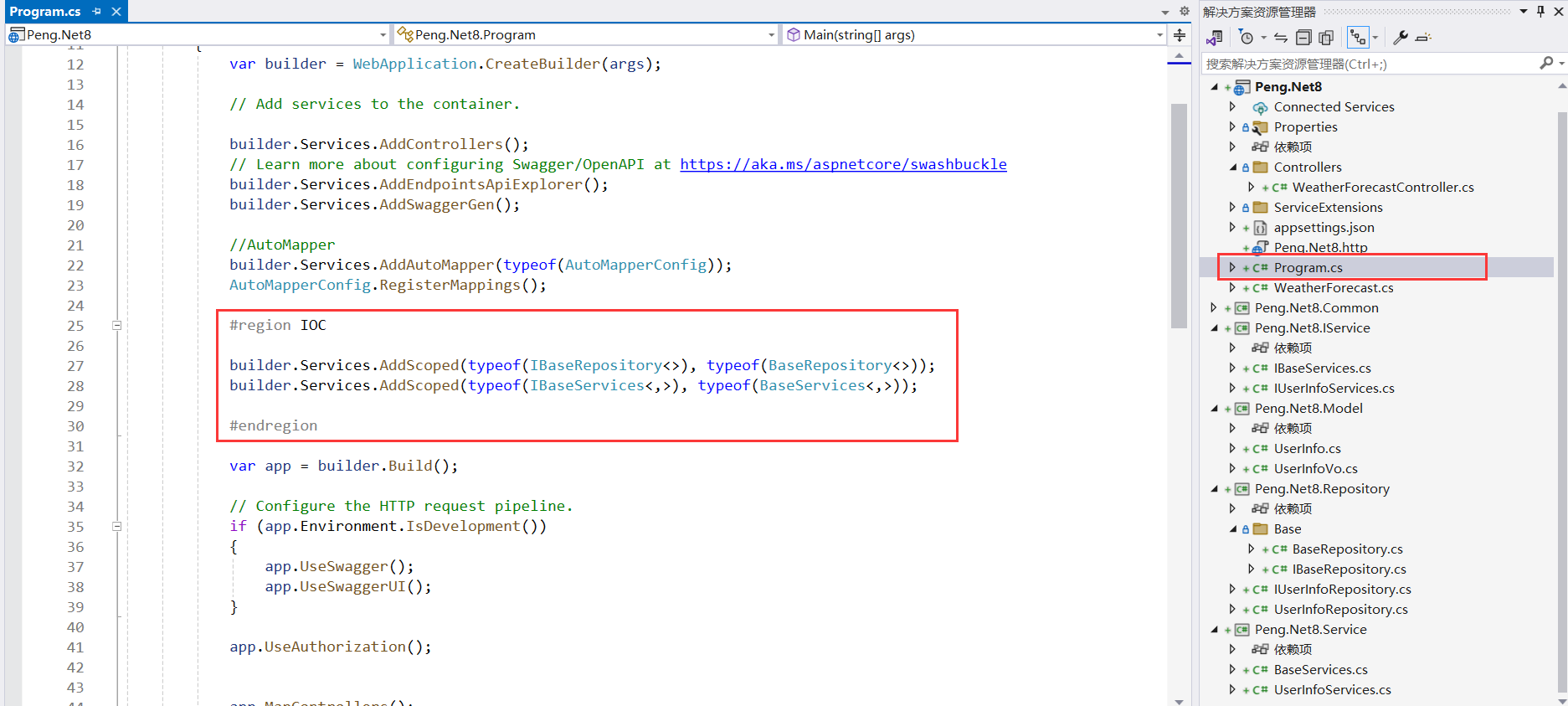Image resolution: width=1568 pixels, height=706 pixels.
Task: Expand the Peng.Net8.Common project
Action: click(x=1215, y=308)
